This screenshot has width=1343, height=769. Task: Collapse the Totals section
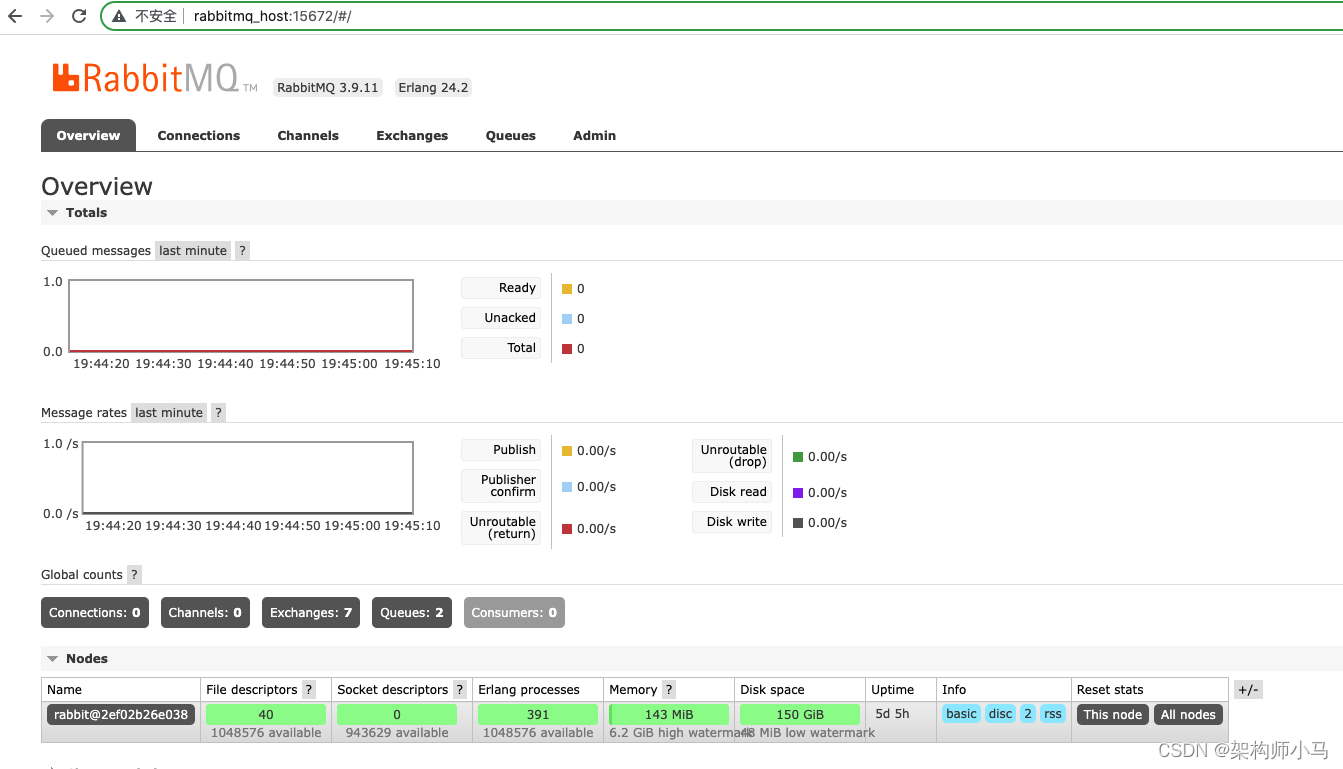coord(52,212)
